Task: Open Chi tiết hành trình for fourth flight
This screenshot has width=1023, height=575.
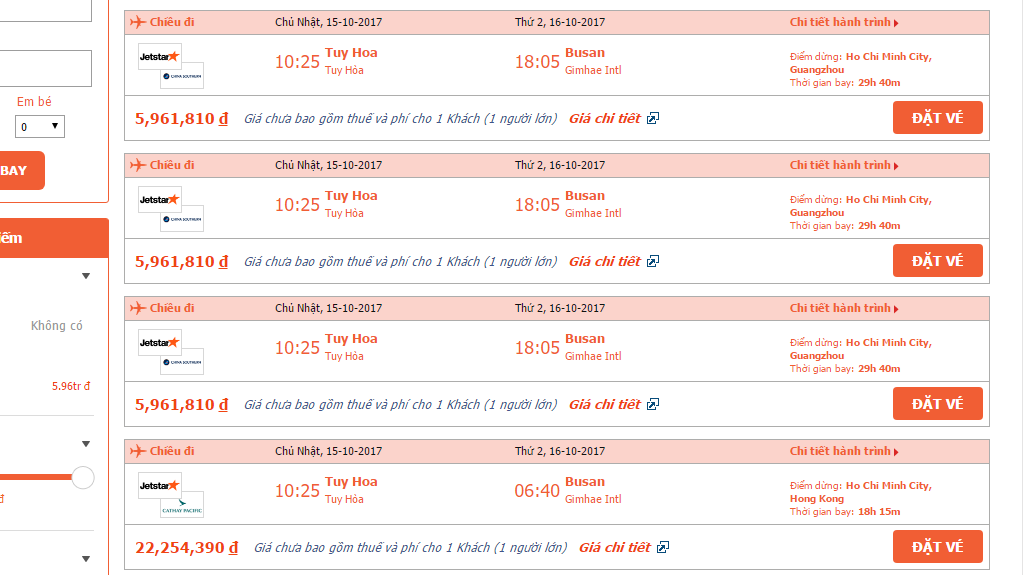Action: click(x=844, y=451)
